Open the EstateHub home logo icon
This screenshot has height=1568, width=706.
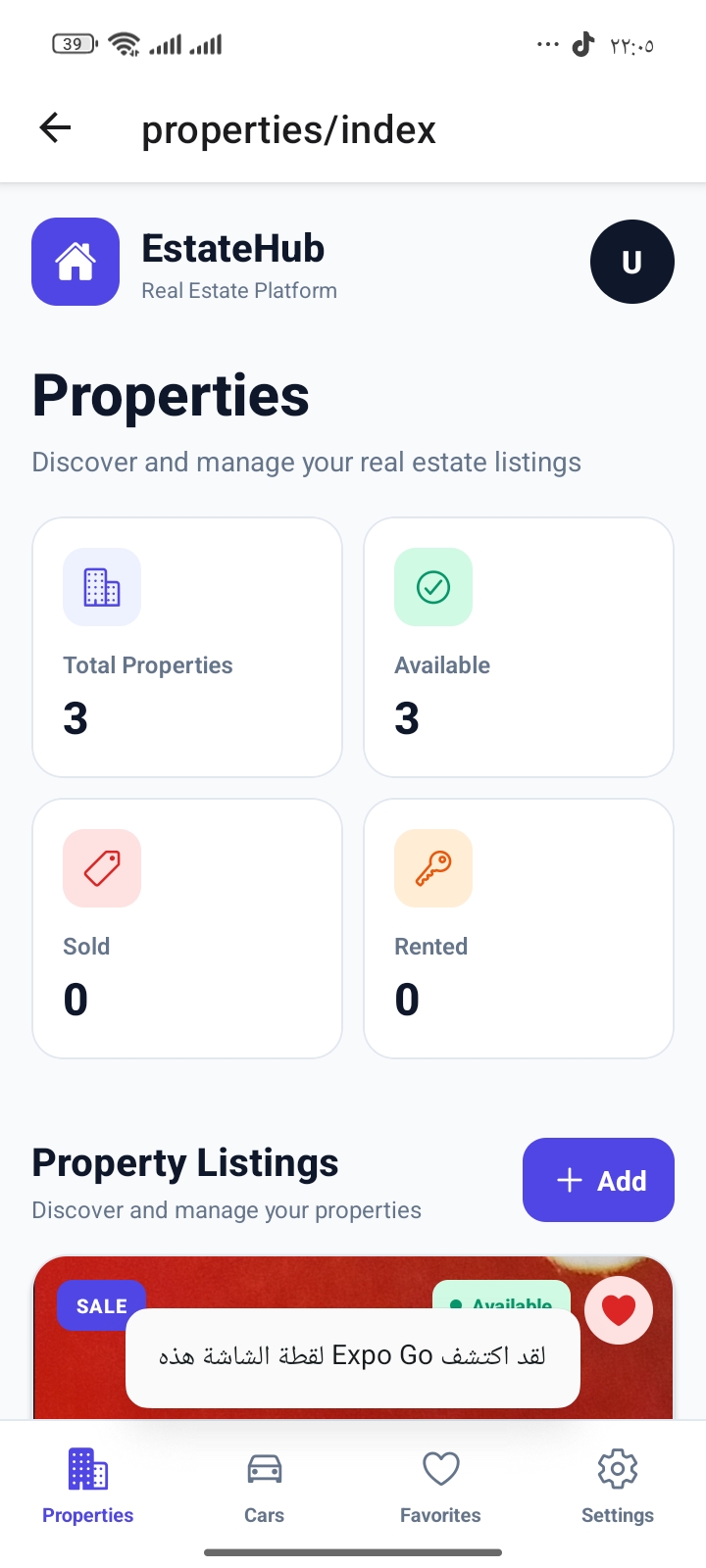pyautogui.click(x=76, y=262)
